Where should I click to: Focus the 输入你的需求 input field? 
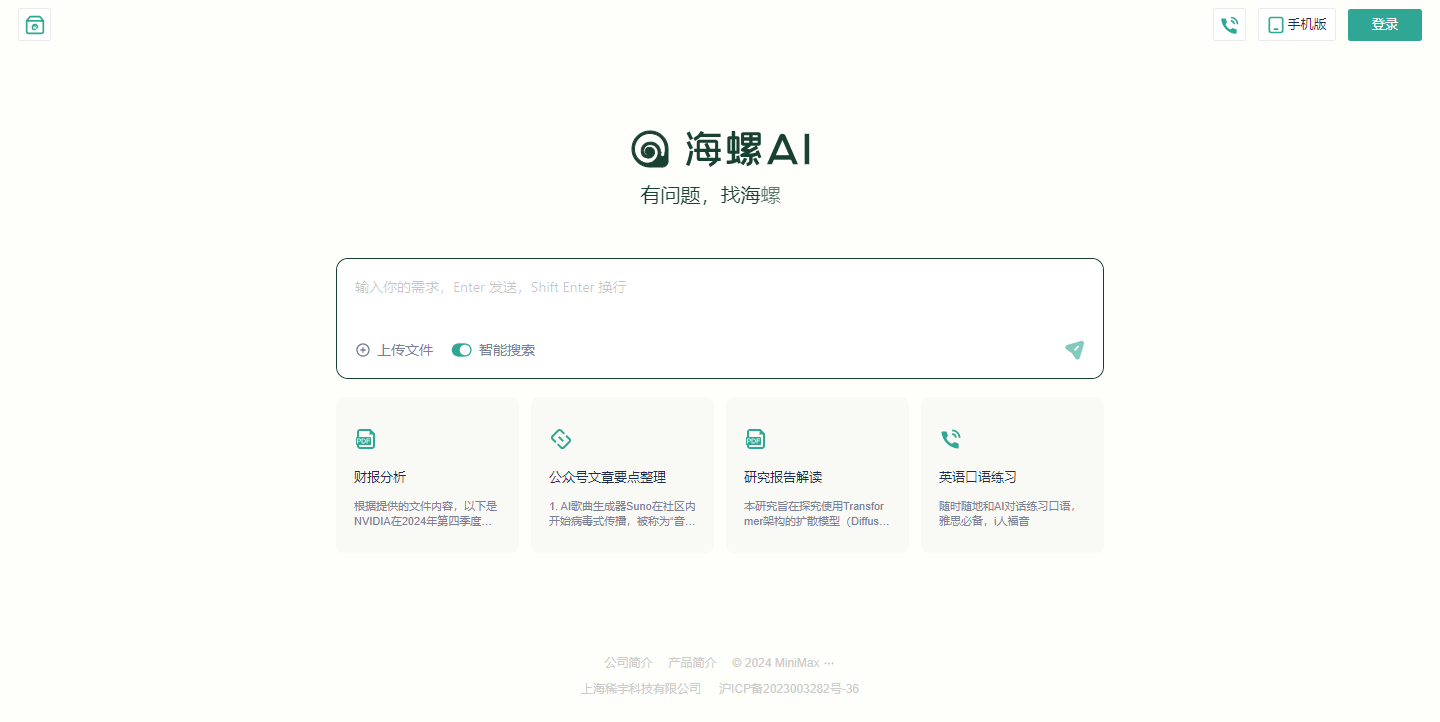tap(720, 288)
